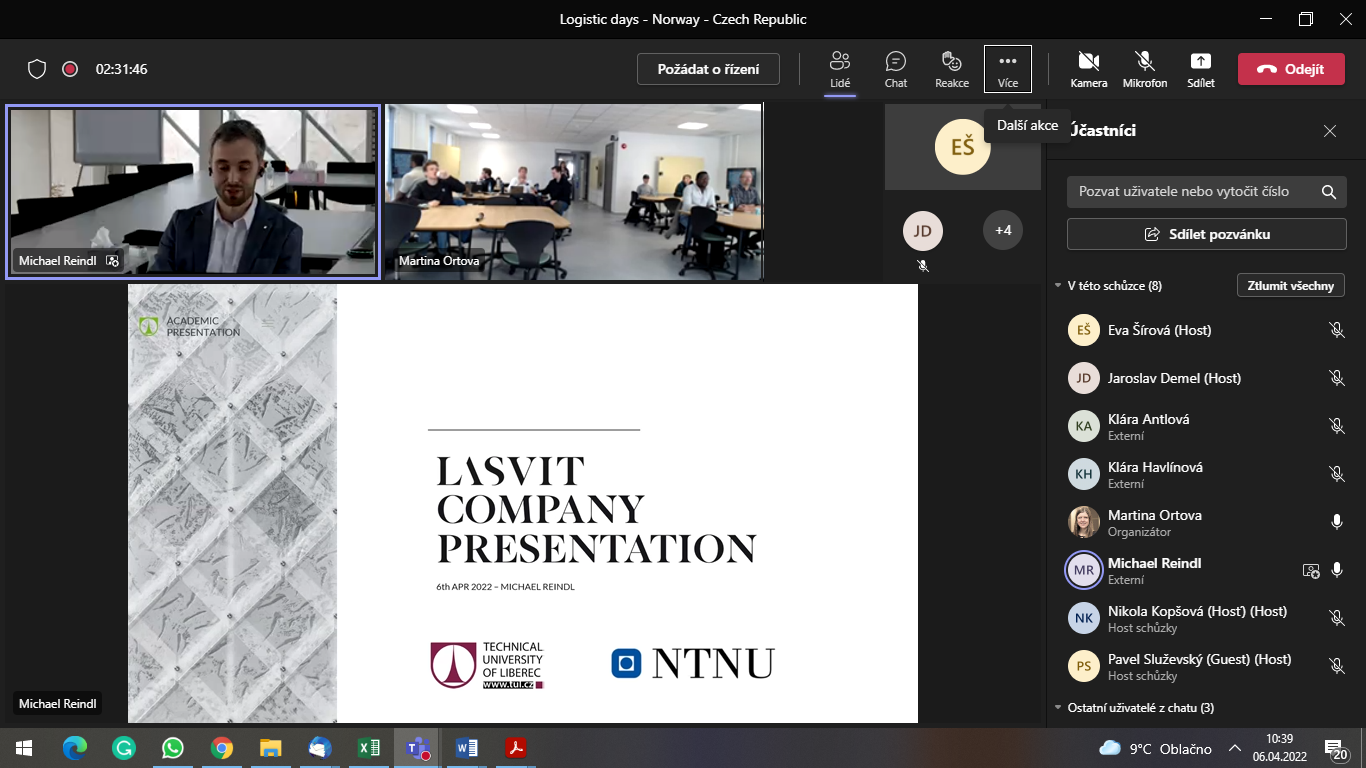Click the EŠ avatar tile
Screen dimensions: 1366x768
pos(963,147)
